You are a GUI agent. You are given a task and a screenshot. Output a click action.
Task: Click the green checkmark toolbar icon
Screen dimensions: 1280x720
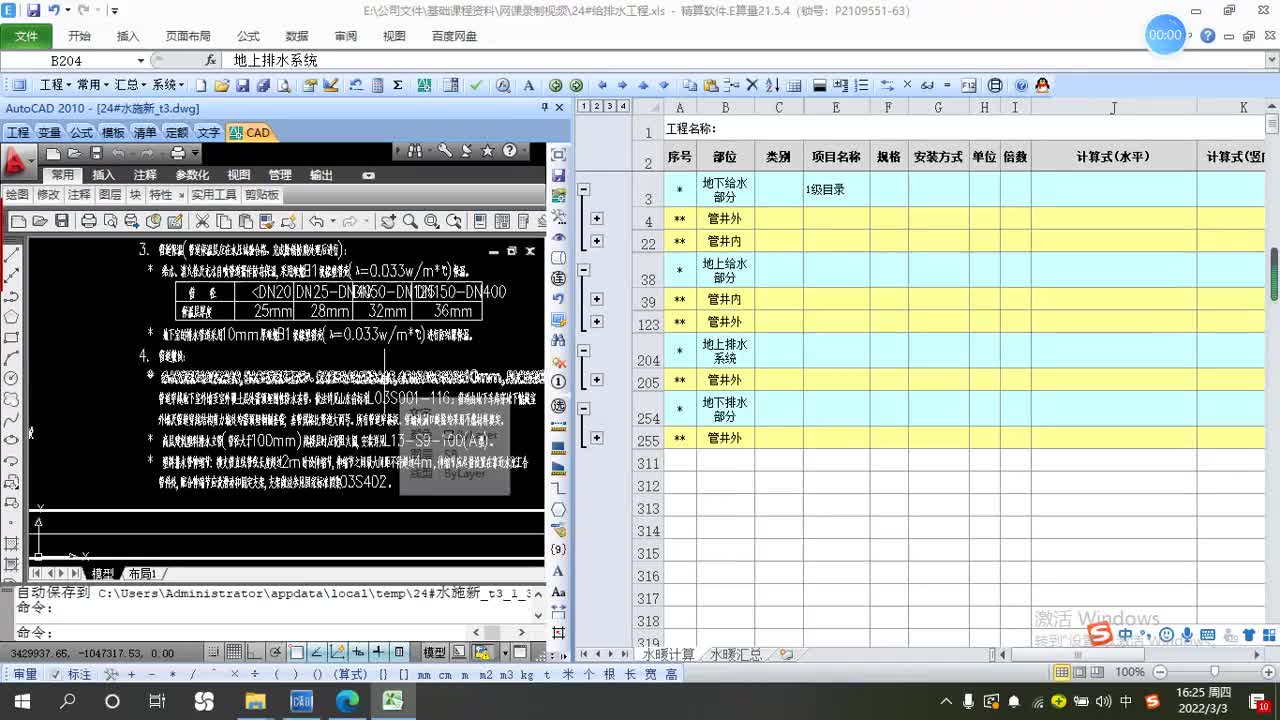coord(476,86)
